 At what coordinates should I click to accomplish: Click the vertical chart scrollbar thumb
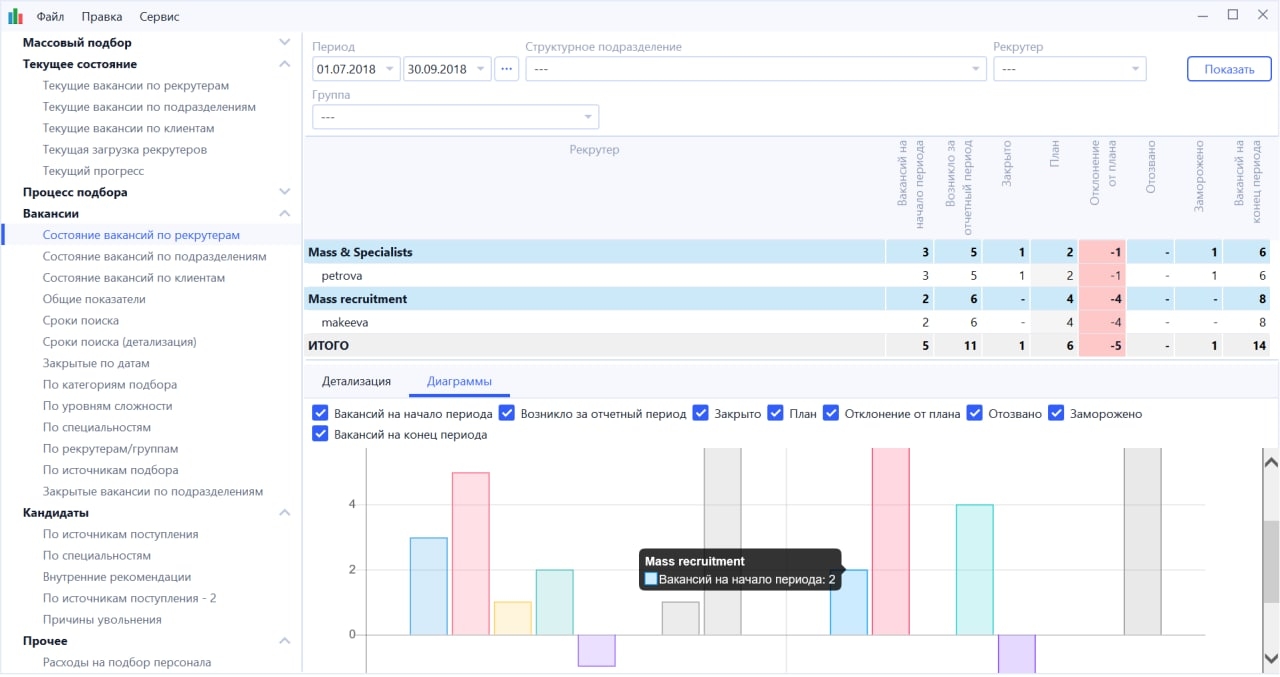(x=1271, y=561)
